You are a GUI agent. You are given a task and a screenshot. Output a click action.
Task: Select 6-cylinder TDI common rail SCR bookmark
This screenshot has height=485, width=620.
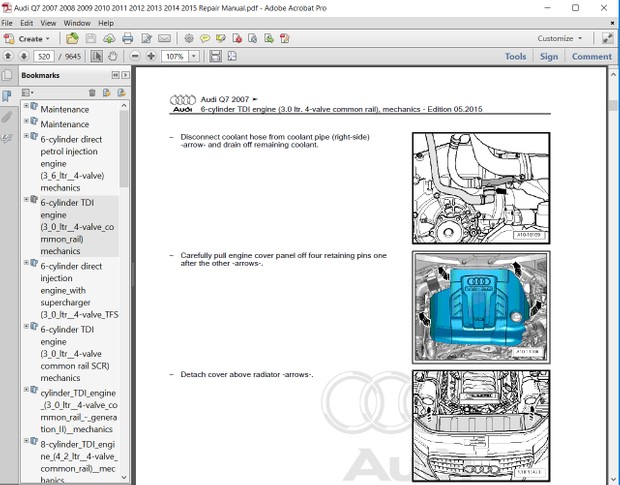click(x=75, y=353)
